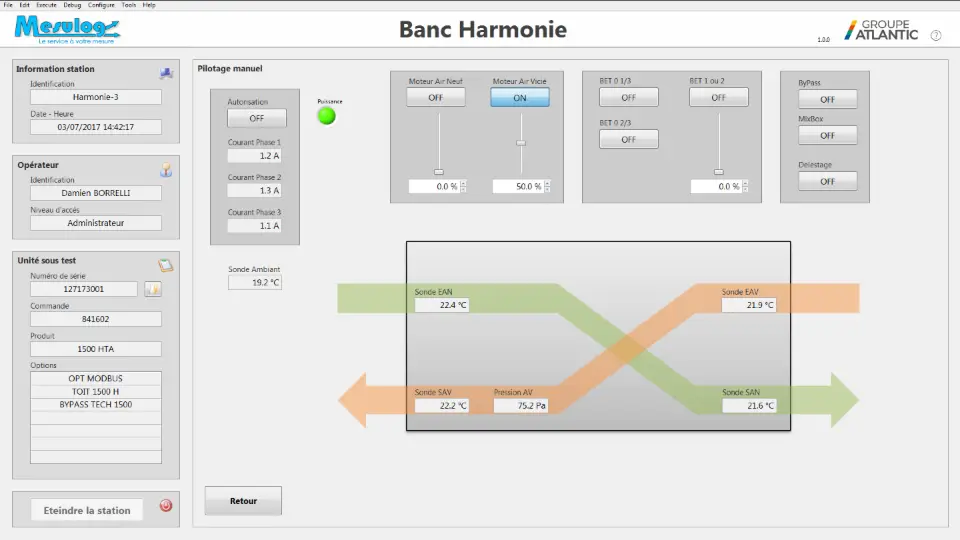Click the Courant Phase 1 value 1.2 A
Viewport: 960px width, 540px height.
pyautogui.click(x=254, y=156)
